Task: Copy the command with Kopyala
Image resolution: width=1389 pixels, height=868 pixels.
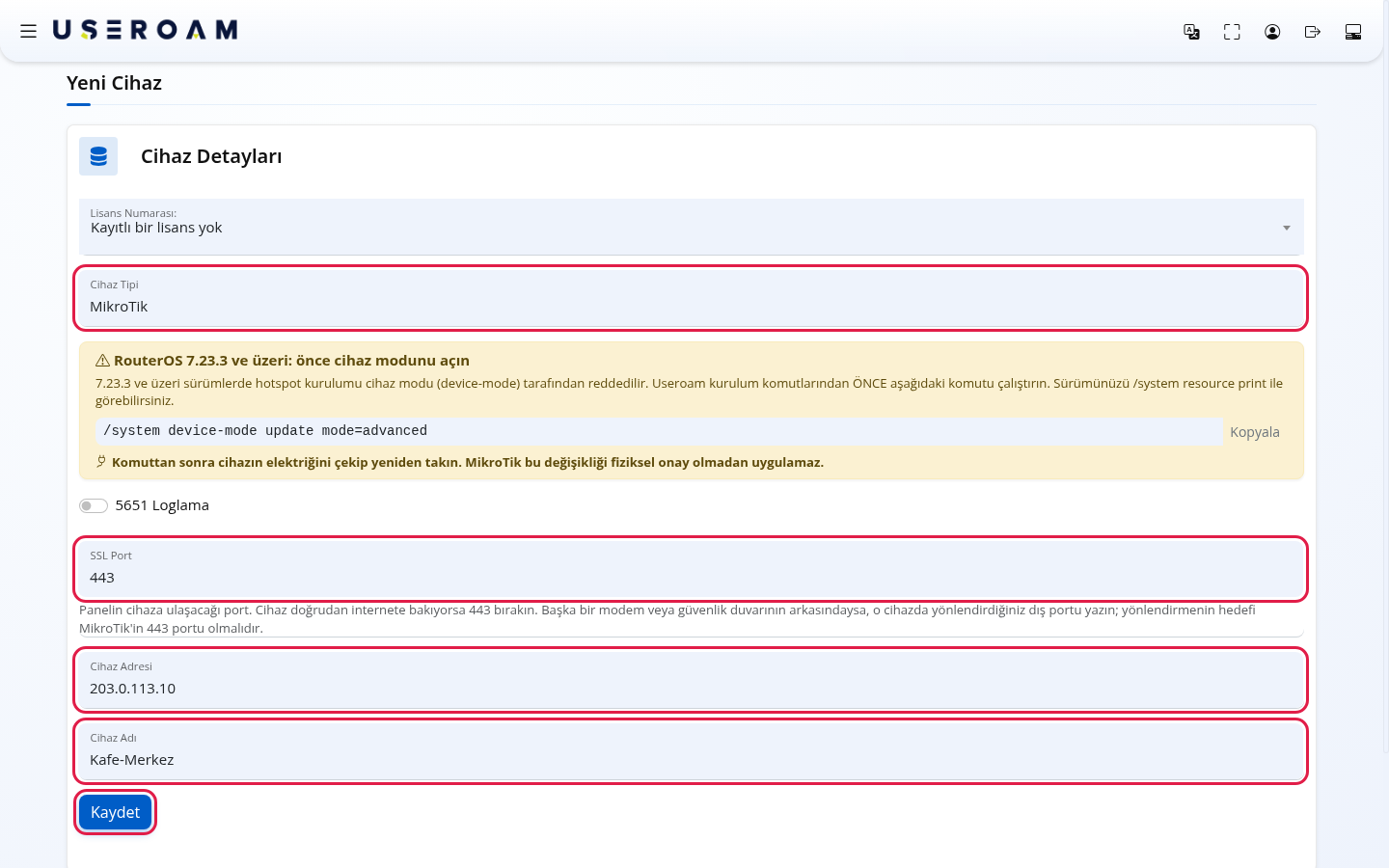Action: (1255, 432)
